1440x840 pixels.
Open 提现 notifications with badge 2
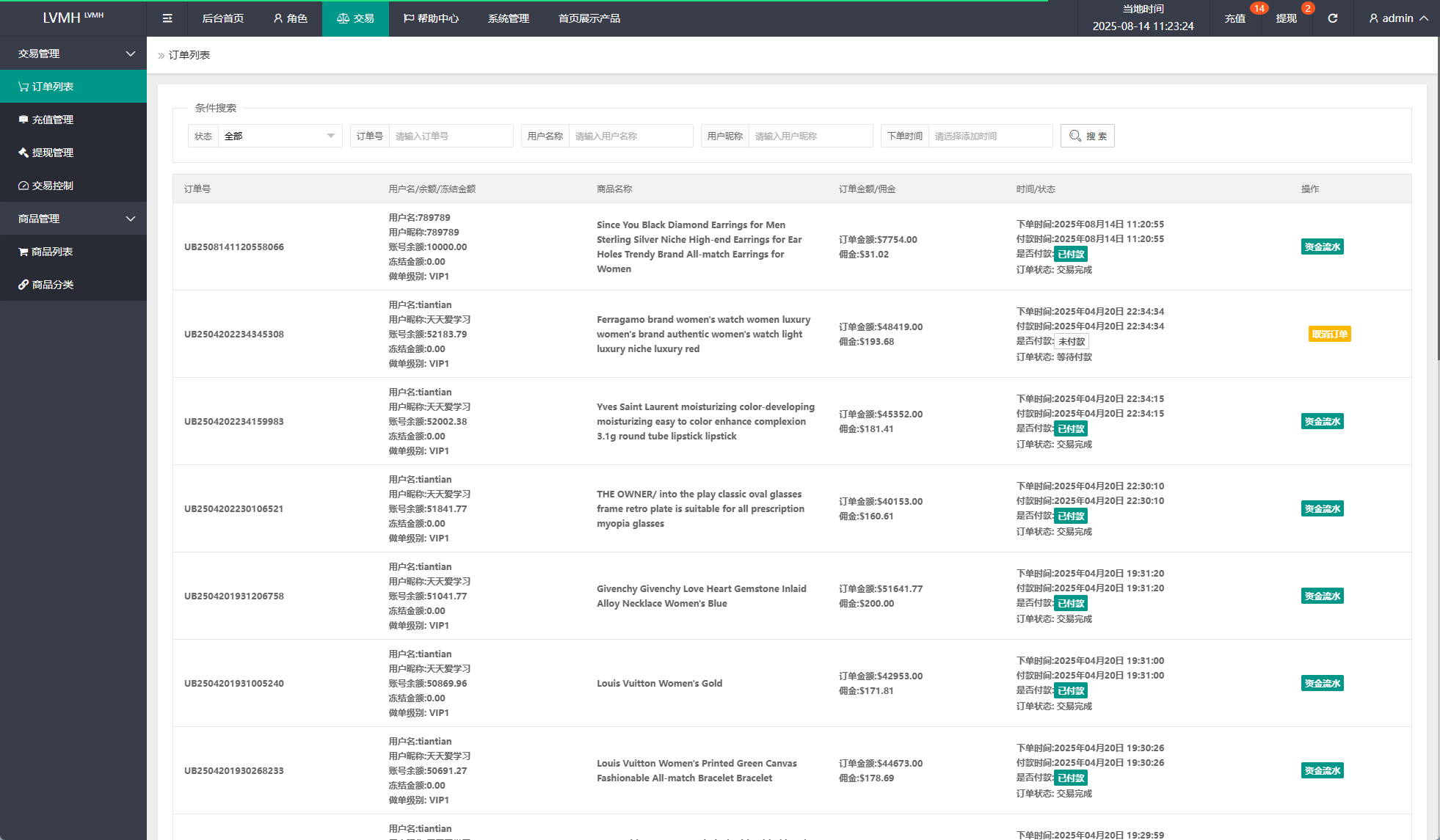point(1286,18)
